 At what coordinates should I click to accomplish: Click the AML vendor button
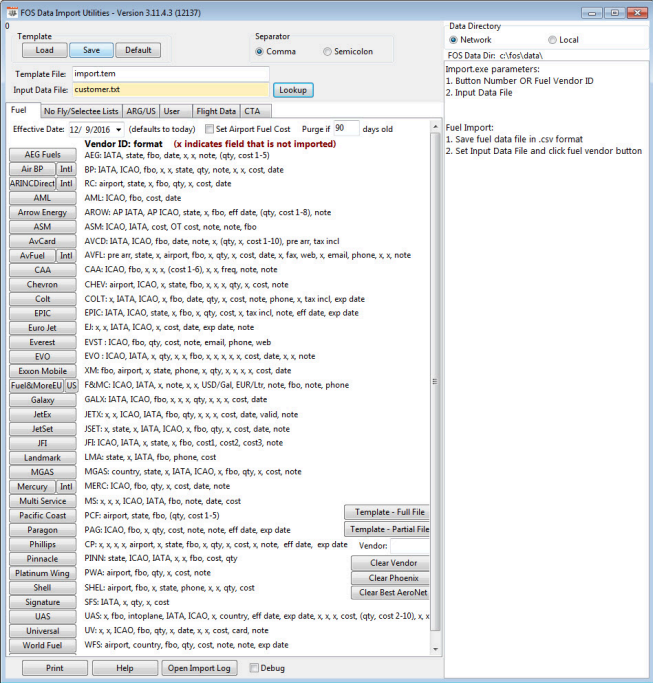(43, 198)
